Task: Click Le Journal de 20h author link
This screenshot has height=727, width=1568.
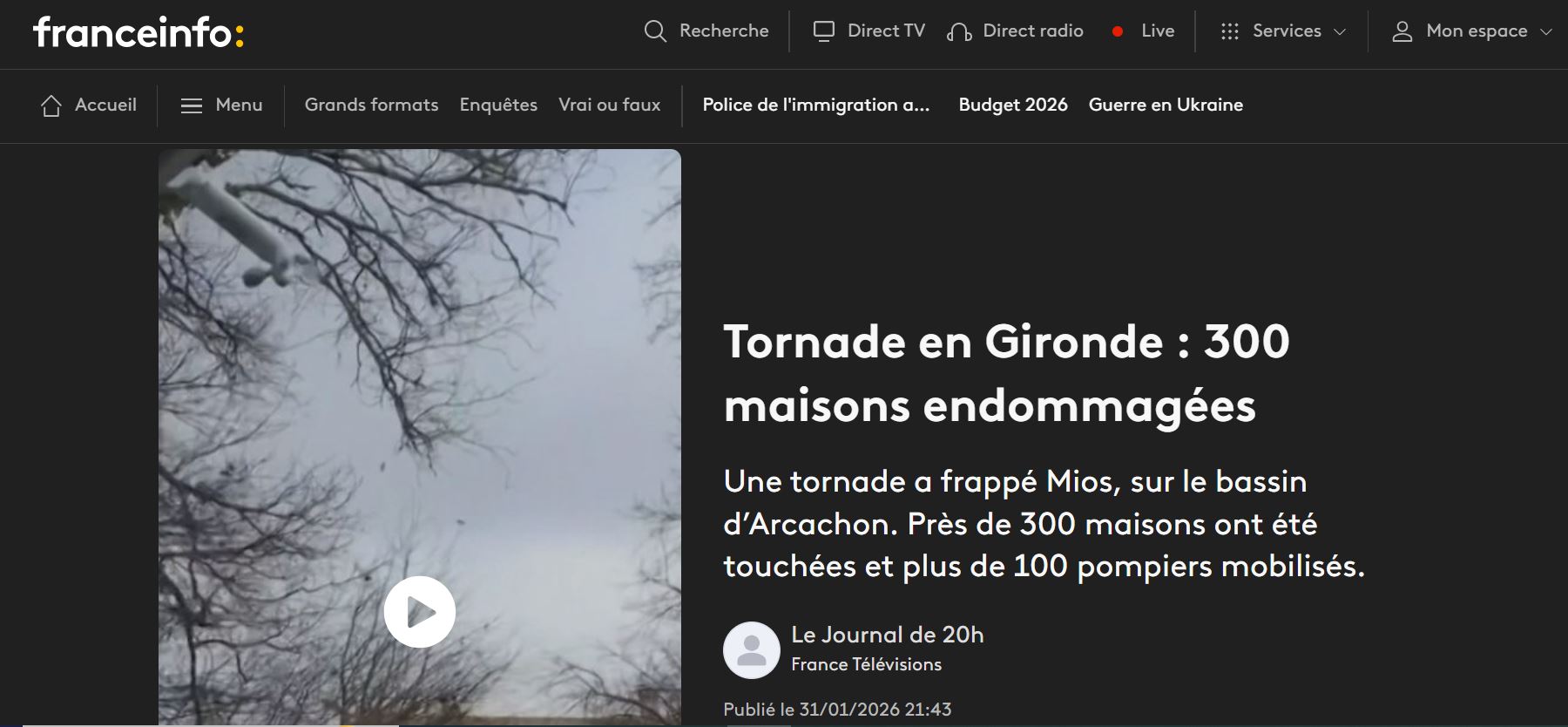Action: point(887,635)
